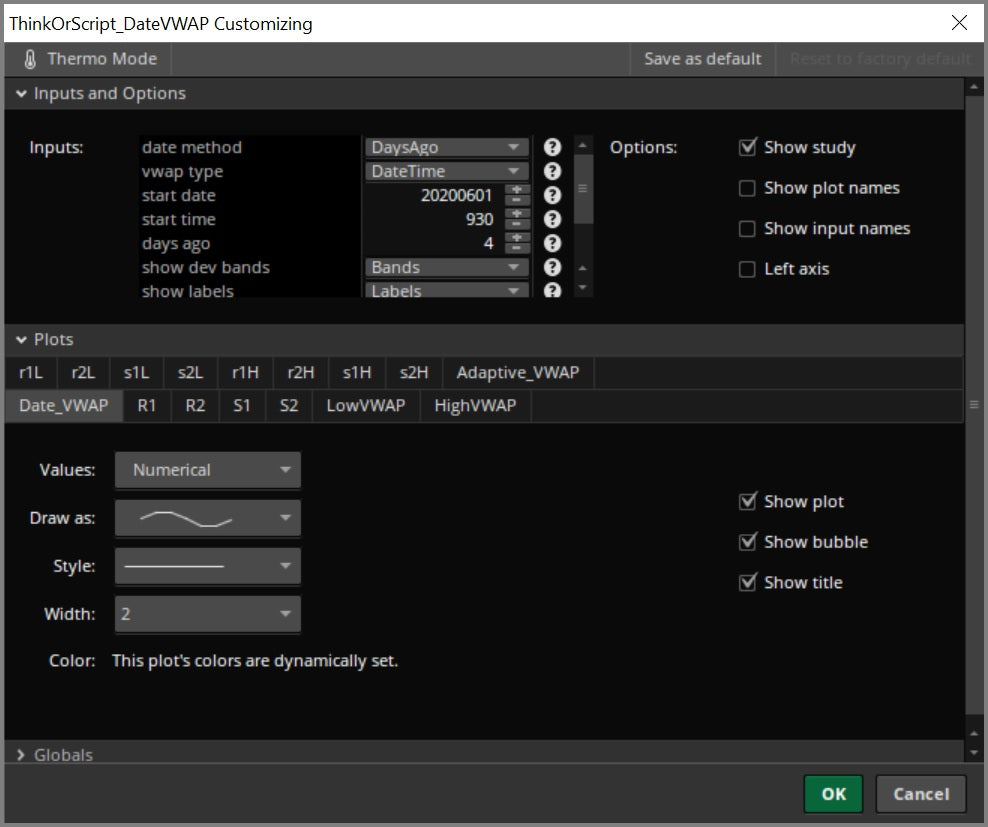Open help for the vwap type input
Image resolution: width=988 pixels, height=827 pixels.
pos(552,171)
